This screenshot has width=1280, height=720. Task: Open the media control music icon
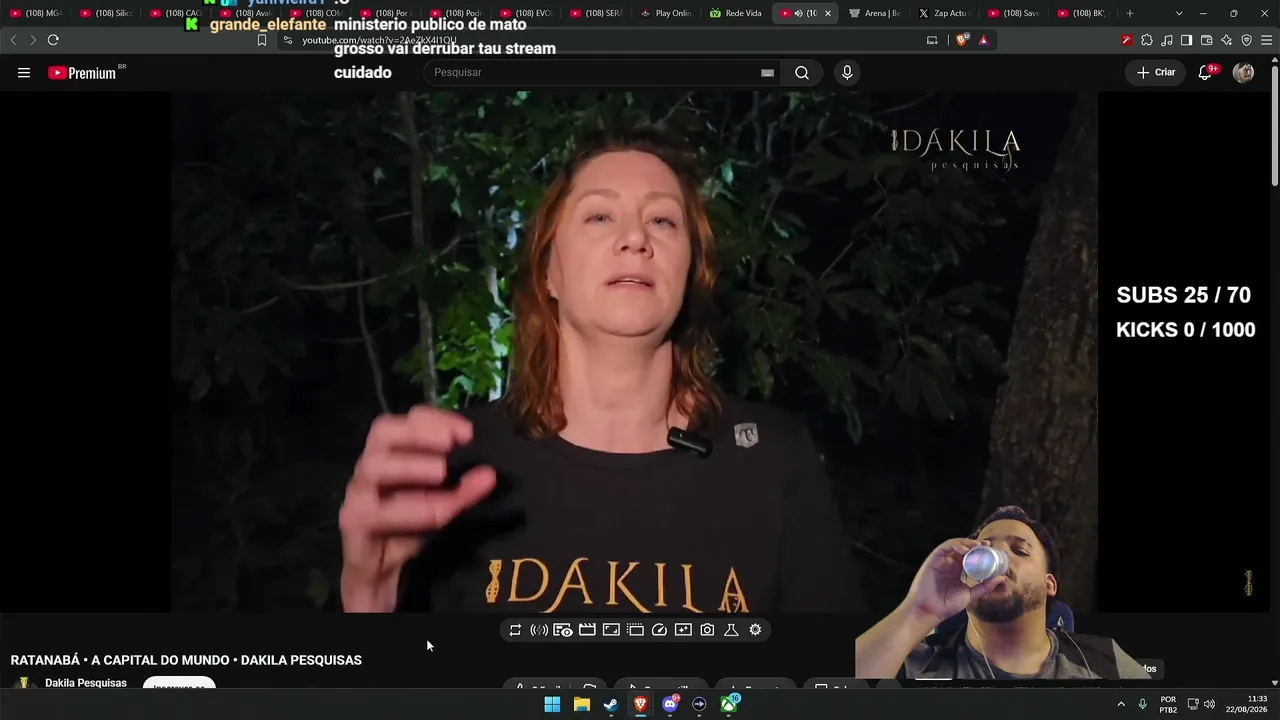1166,40
